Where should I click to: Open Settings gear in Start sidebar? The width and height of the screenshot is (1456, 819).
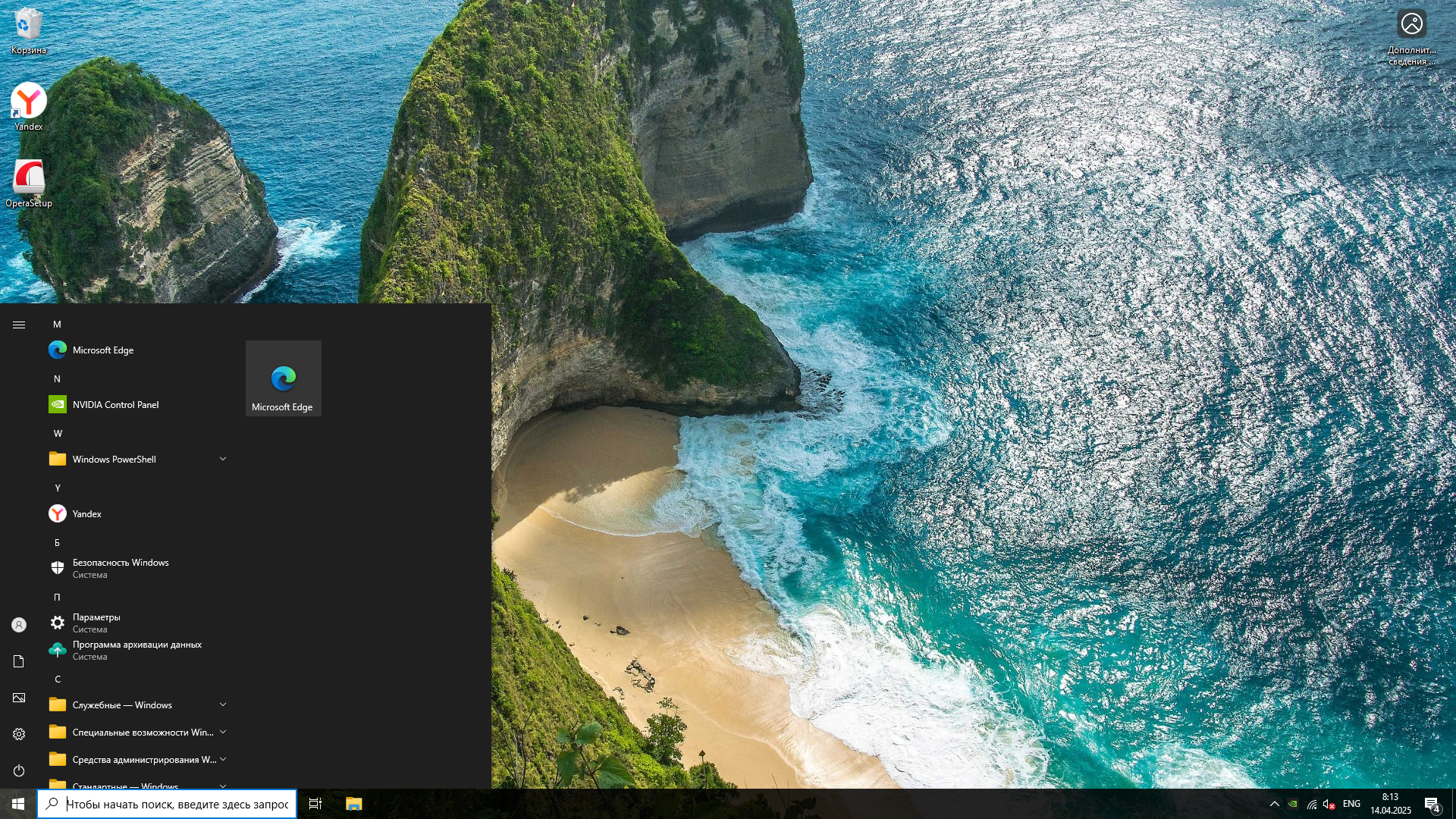19,734
